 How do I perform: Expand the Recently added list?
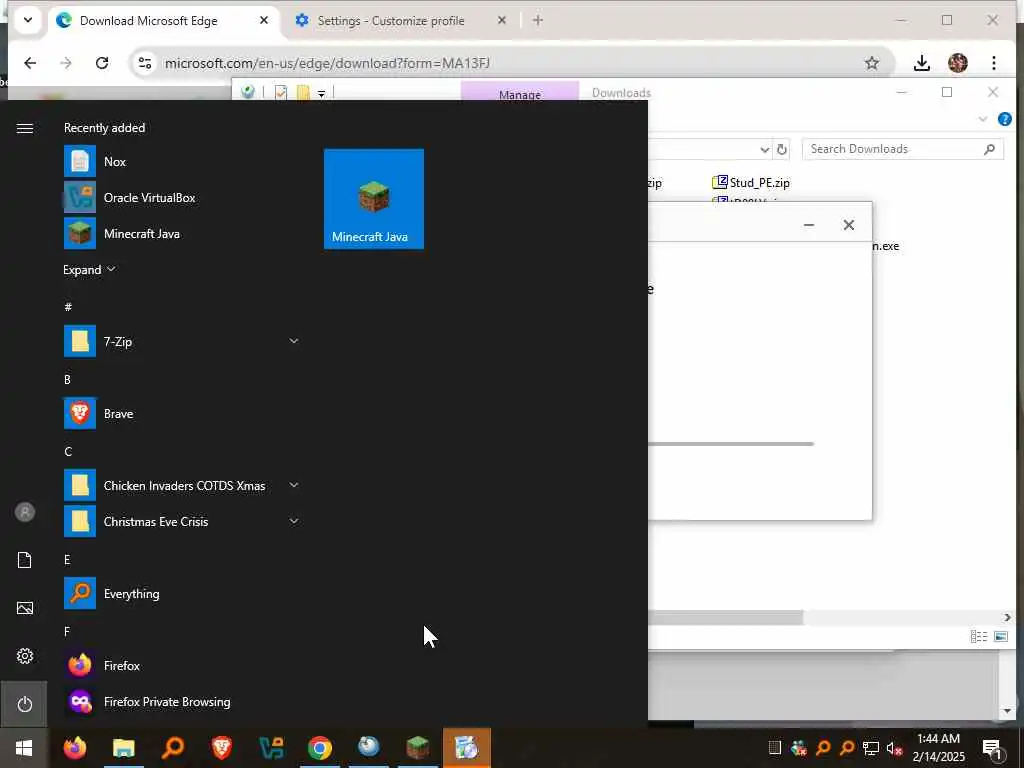pos(89,270)
